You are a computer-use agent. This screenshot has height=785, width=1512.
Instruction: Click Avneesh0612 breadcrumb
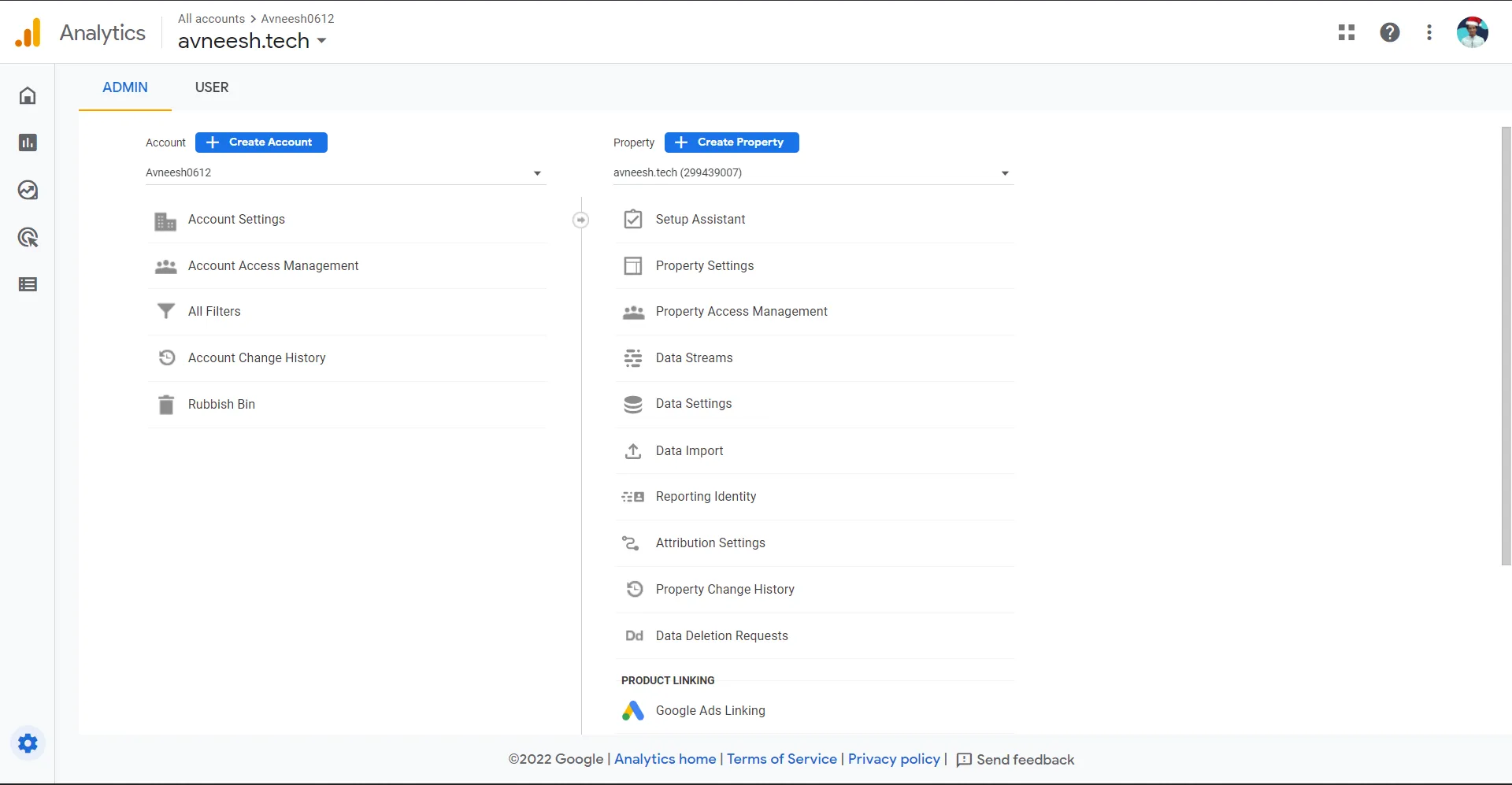tap(298, 19)
